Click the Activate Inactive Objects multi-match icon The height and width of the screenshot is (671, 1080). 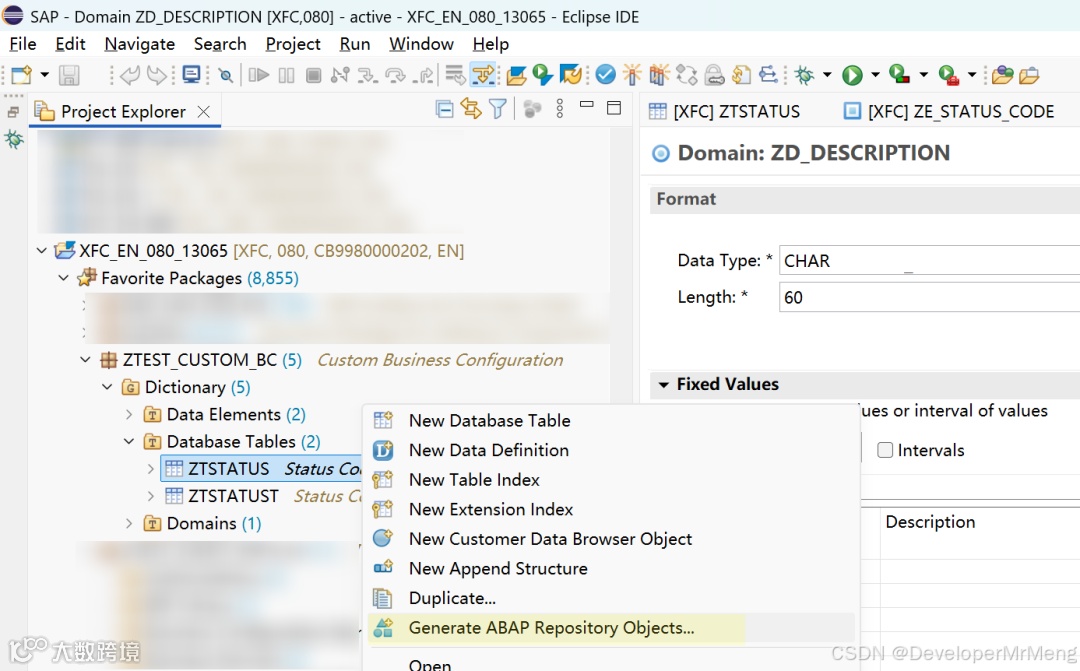[658, 74]
